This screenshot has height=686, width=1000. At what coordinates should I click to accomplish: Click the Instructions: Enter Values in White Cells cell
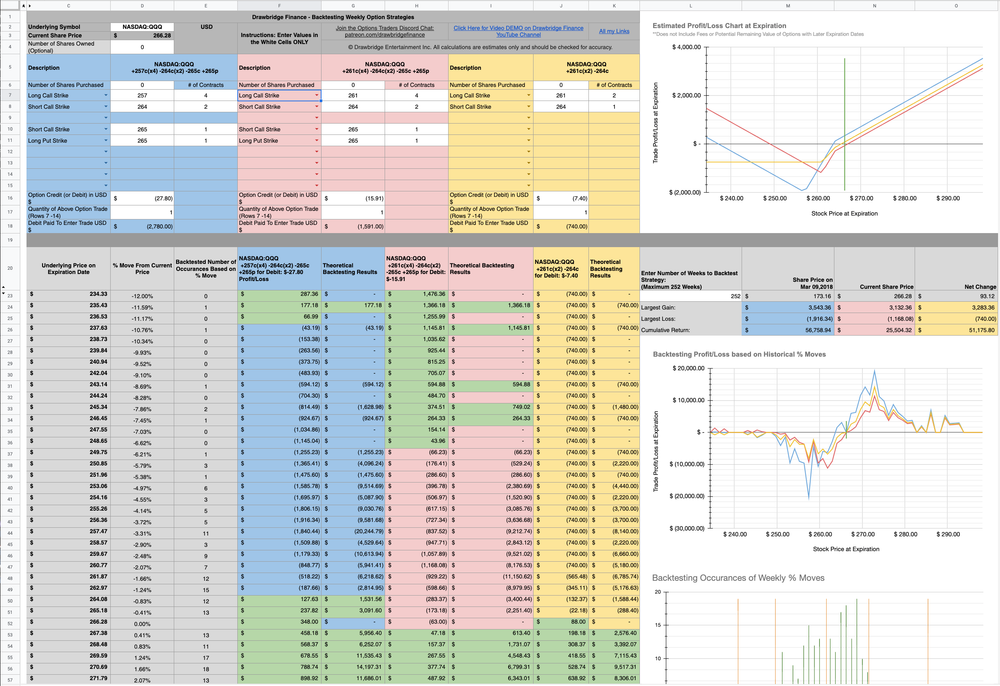coord(279,39)
